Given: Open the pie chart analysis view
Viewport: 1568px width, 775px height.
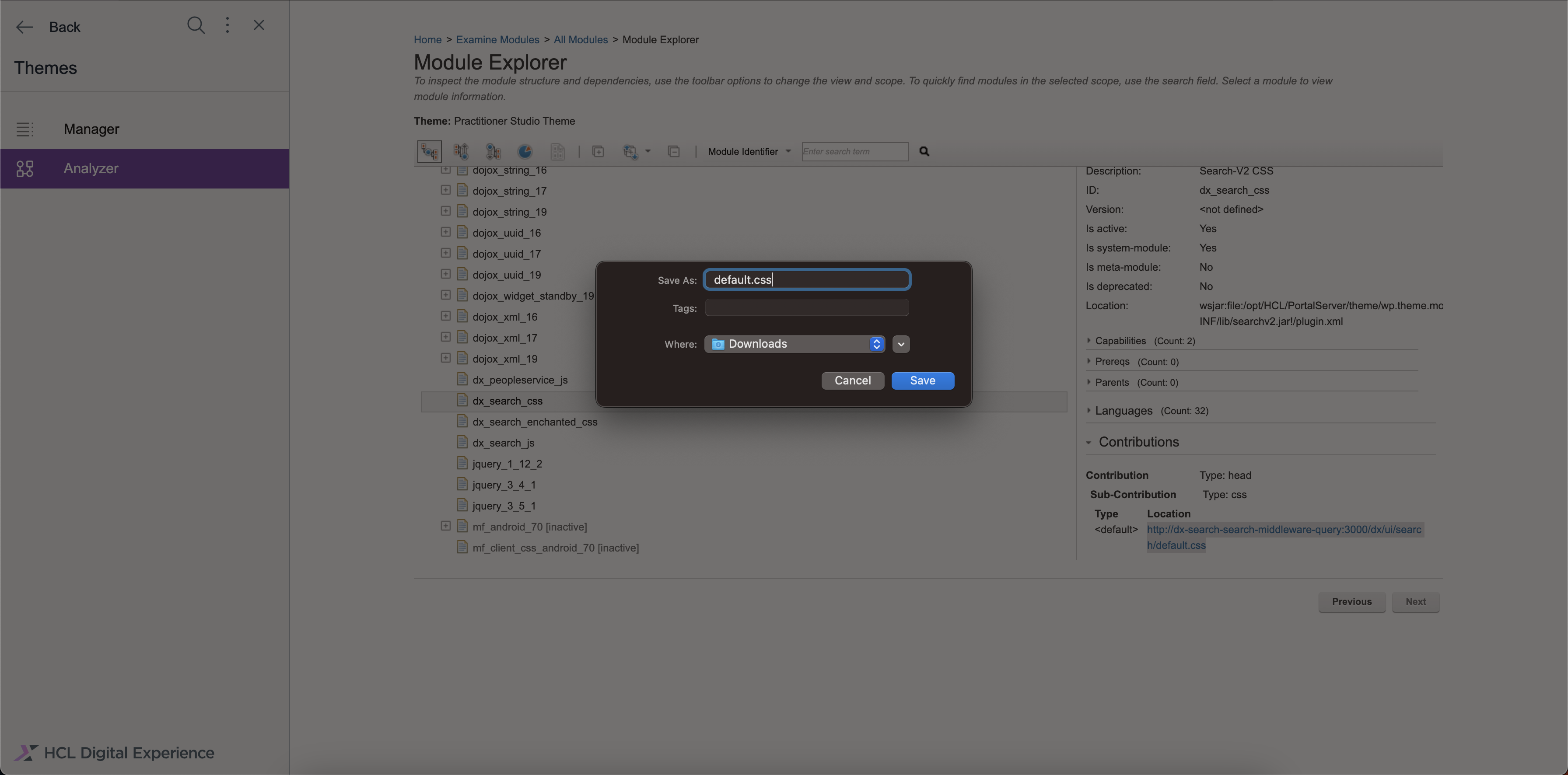Looking at the screenshot, I should click(x=524, y=151).
